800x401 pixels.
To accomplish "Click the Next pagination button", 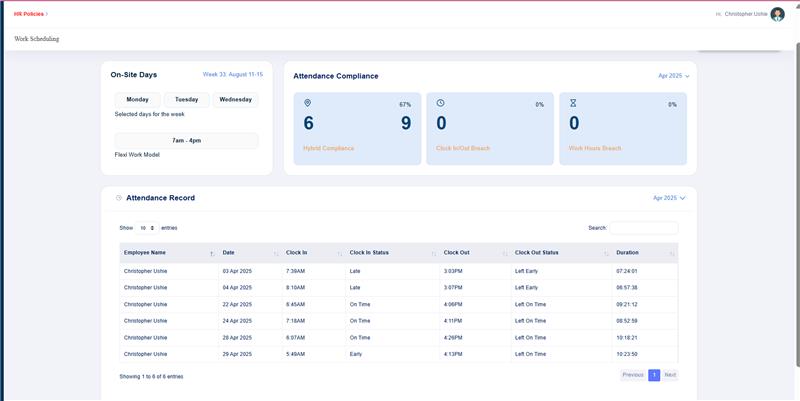I will coord(670,375).
